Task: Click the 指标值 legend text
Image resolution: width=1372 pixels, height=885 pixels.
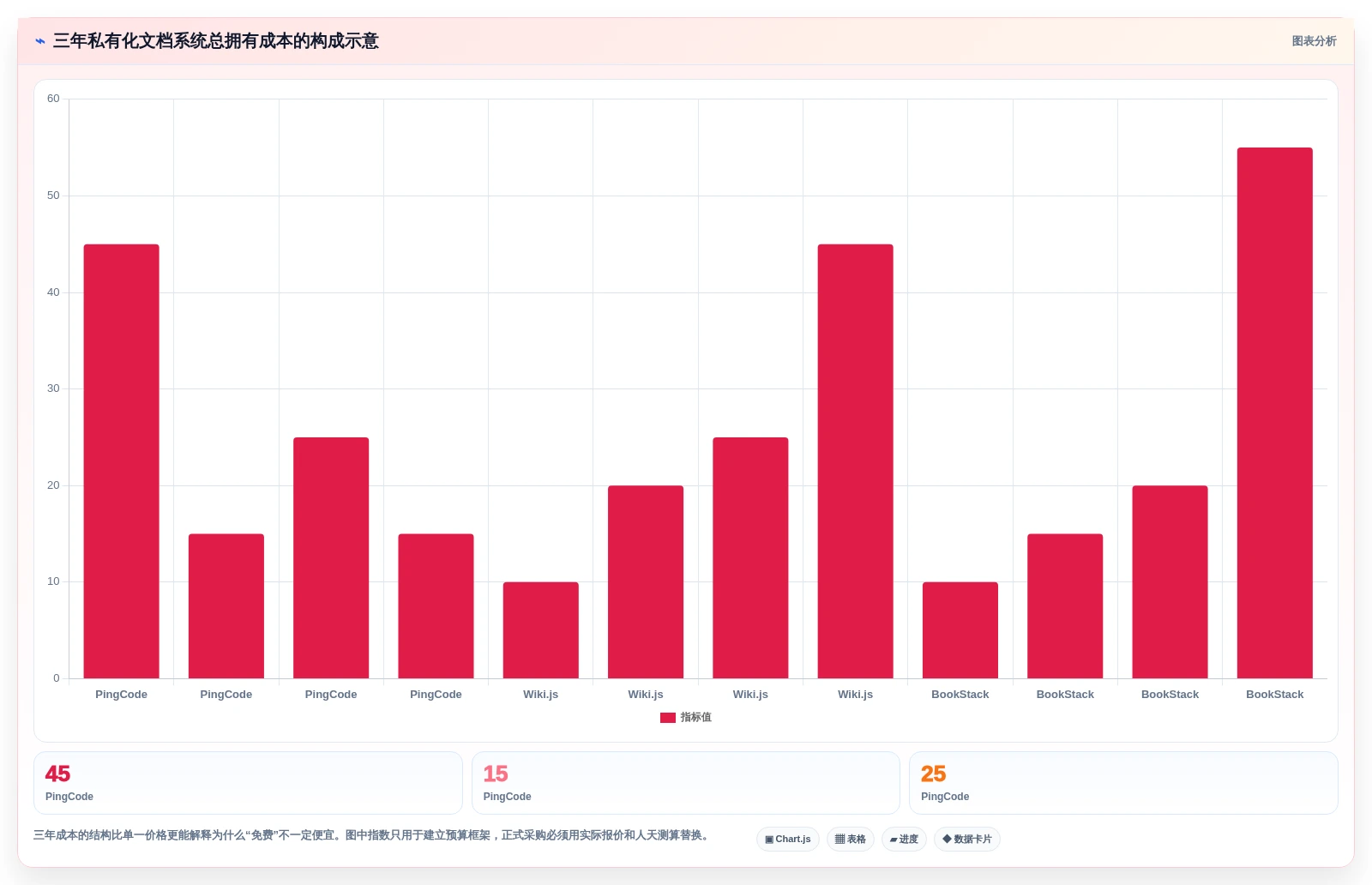Action: (696, 718)
